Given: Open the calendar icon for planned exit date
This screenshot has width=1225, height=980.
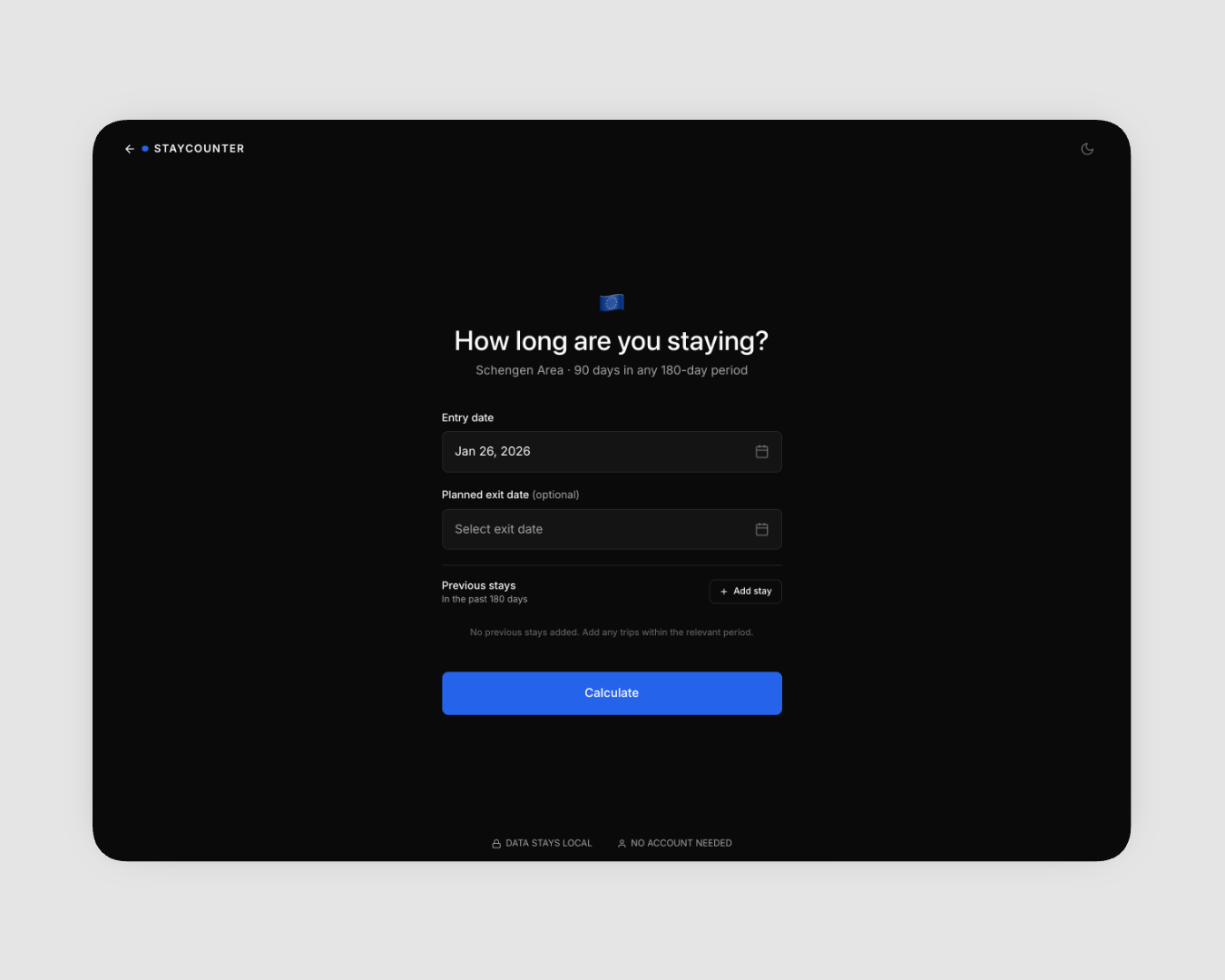Looking at the screenshot, I should tap(761, 529).
